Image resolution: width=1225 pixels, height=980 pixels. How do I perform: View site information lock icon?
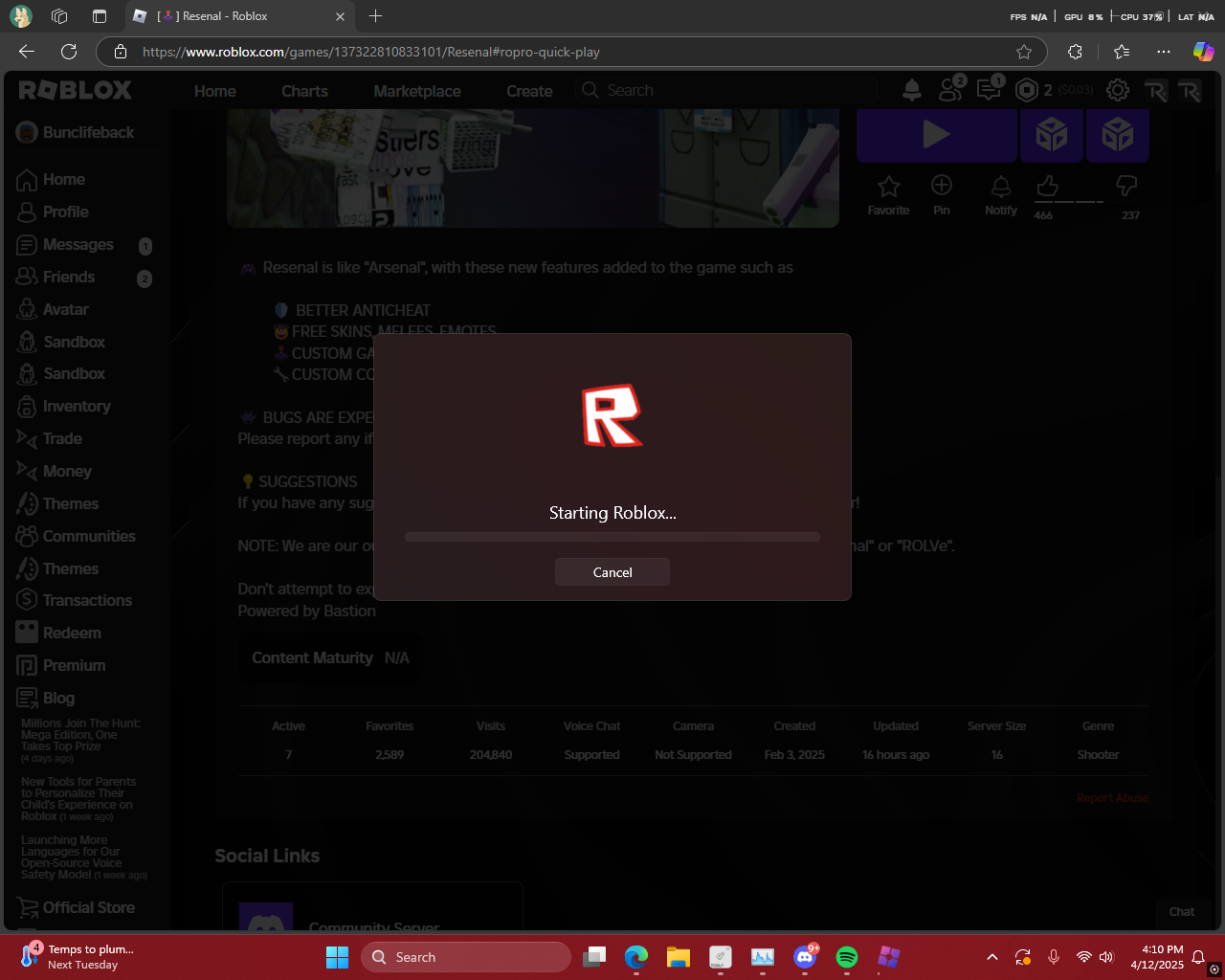[x=121, y=52]
